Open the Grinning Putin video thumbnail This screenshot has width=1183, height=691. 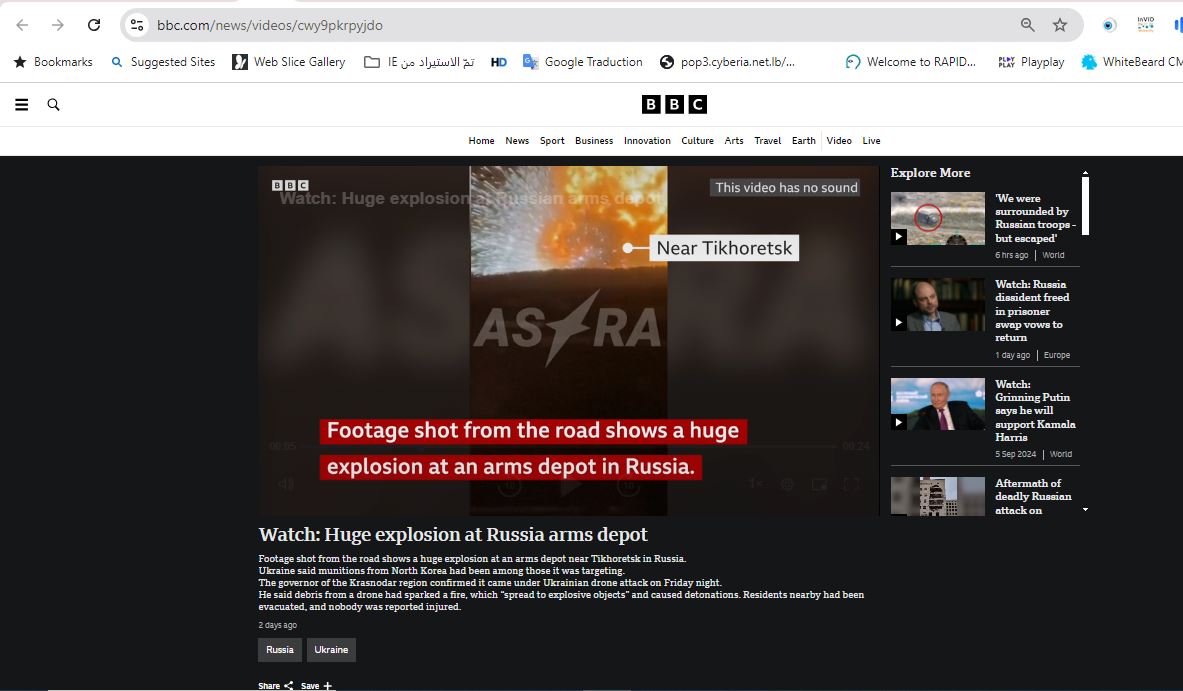tap(937, 405)
